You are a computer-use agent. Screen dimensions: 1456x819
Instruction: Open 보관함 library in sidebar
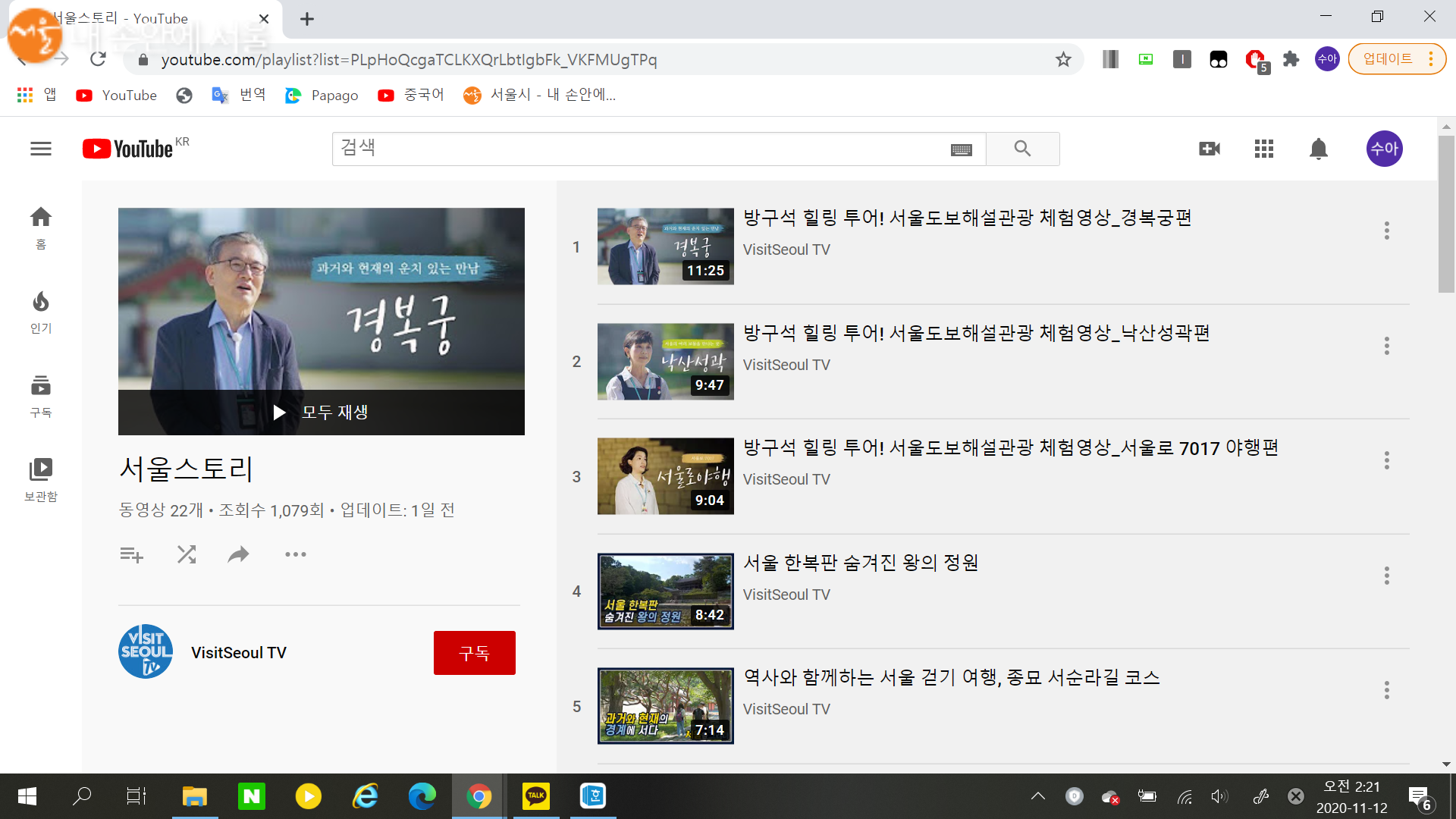[x=41, y=479]
